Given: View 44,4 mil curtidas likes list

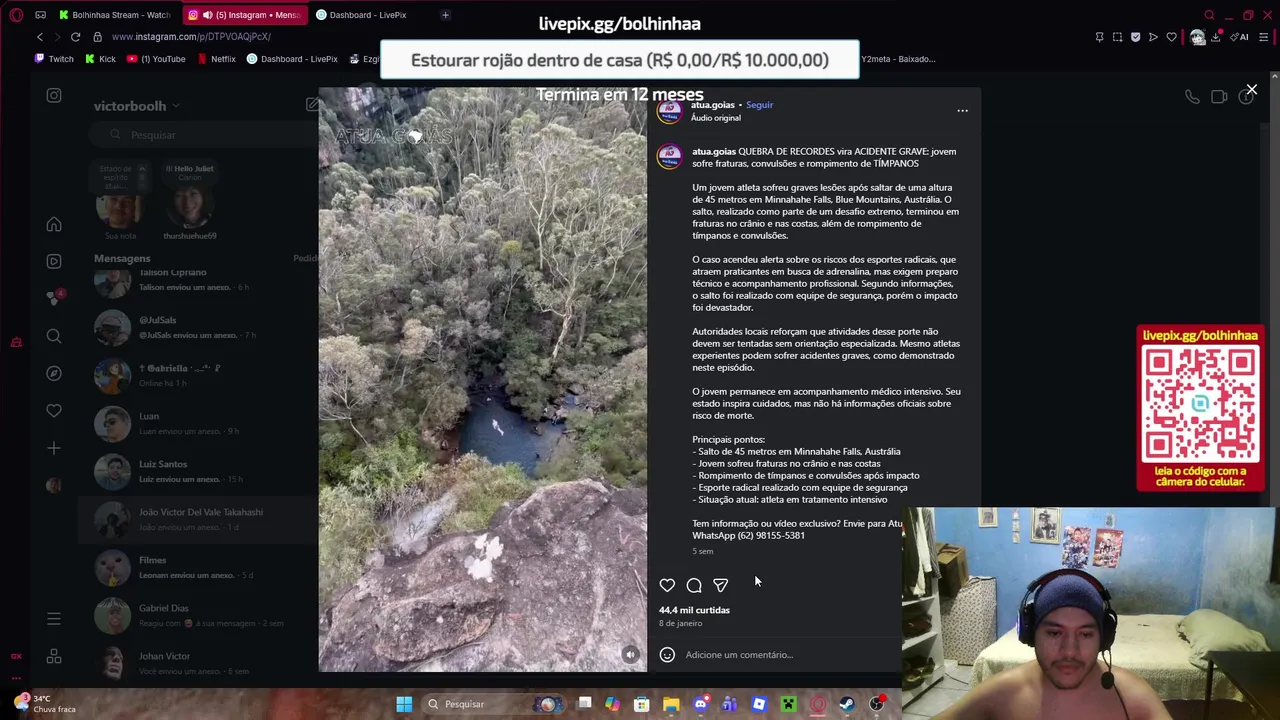Looking at the screenshot, I should [694, 610].
